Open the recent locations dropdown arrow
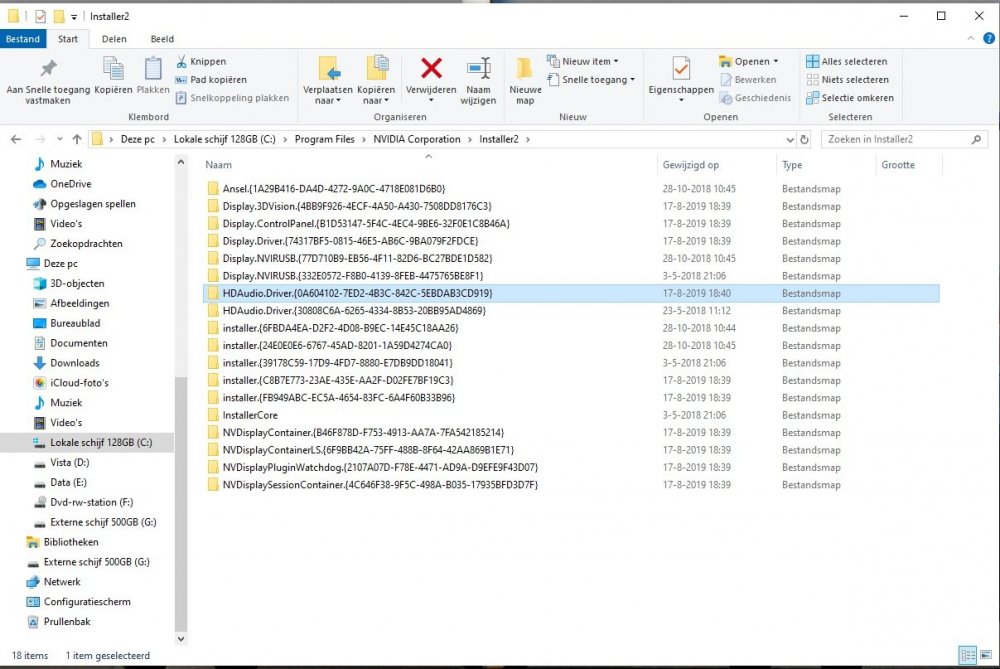The height and width of the screenshot is (669, 1000). pos(59,139)
